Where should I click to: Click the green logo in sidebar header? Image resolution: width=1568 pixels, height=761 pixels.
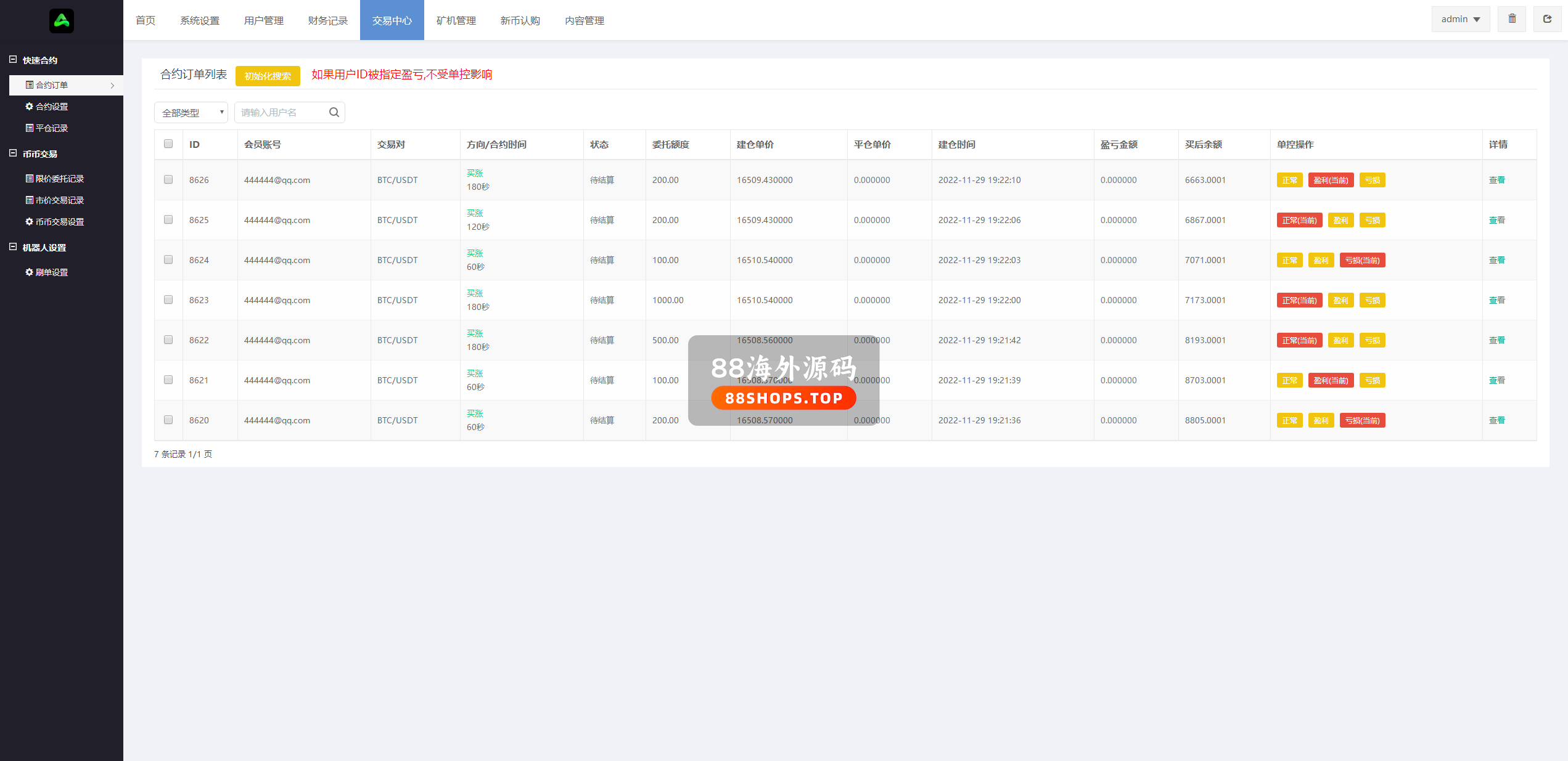click(62, 21)
